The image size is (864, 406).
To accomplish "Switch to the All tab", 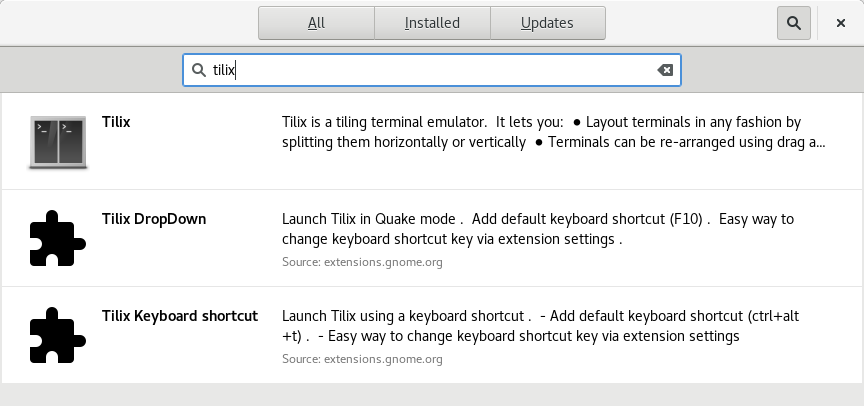I will pyautogui.click(x=316, y=23).
